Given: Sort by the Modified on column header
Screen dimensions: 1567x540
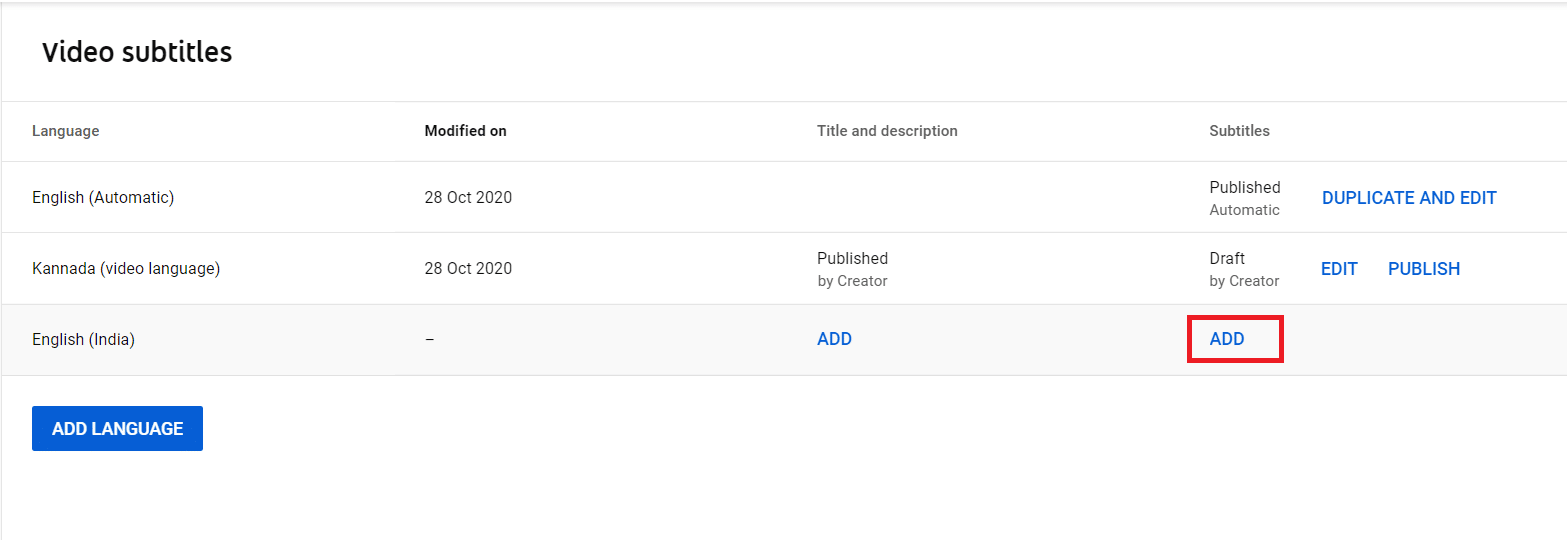Looking at the screenshot, I should tap(465, 131).
